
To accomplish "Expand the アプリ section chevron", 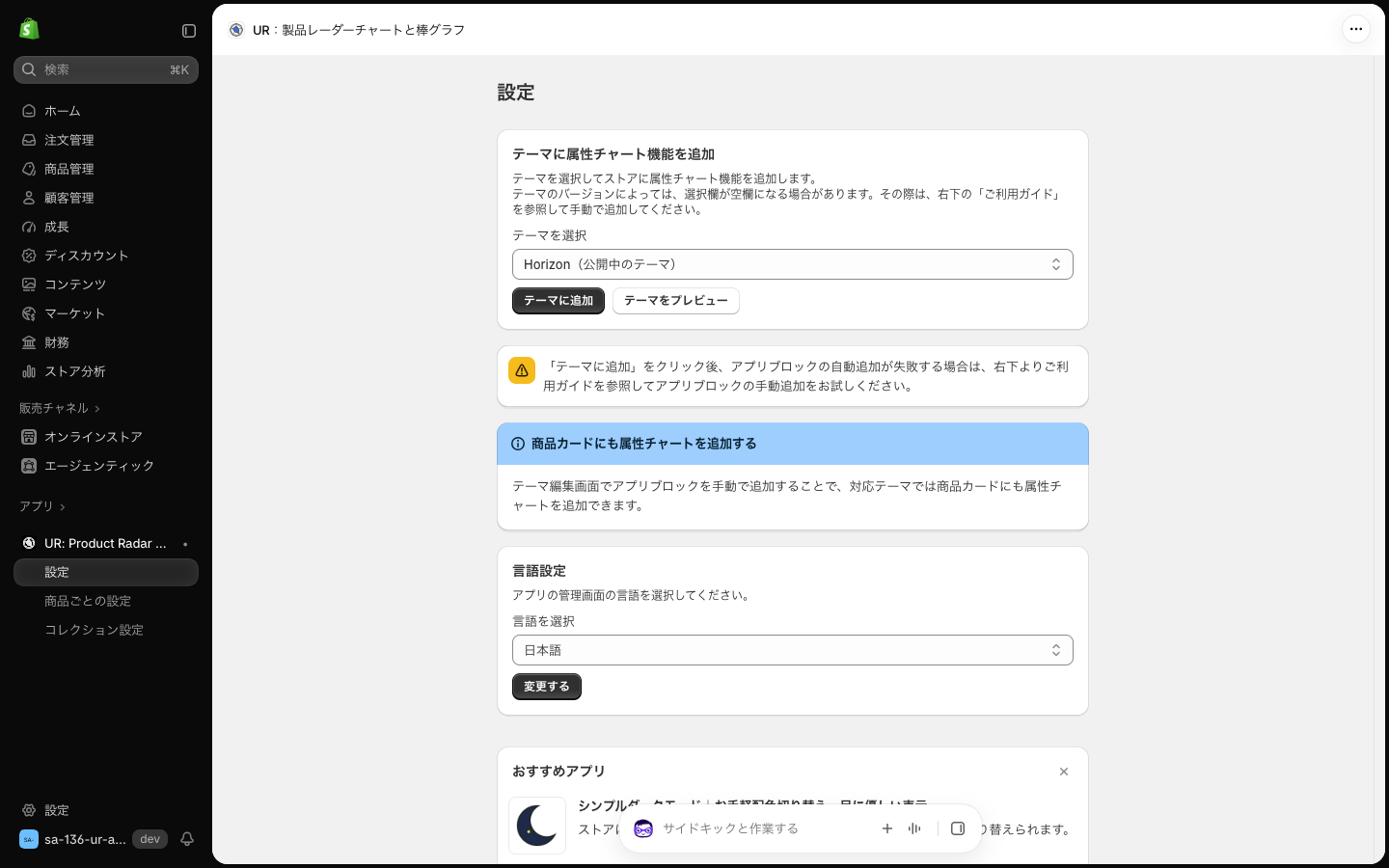I will tap(63, 507).
